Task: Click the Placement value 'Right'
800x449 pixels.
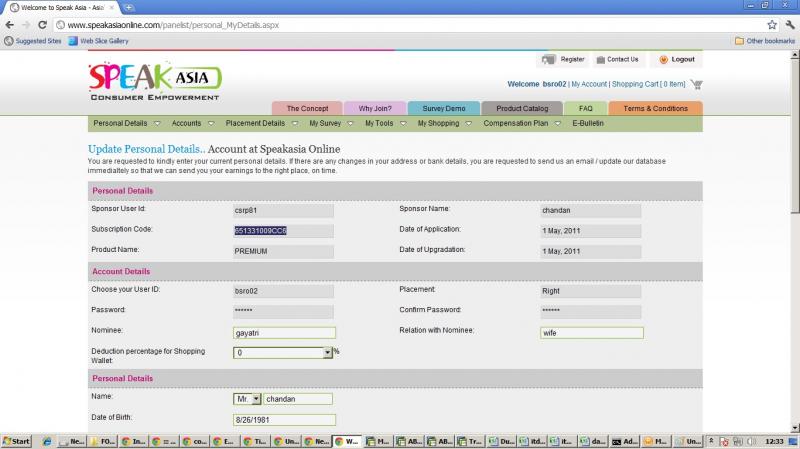Action: (551, 291)
